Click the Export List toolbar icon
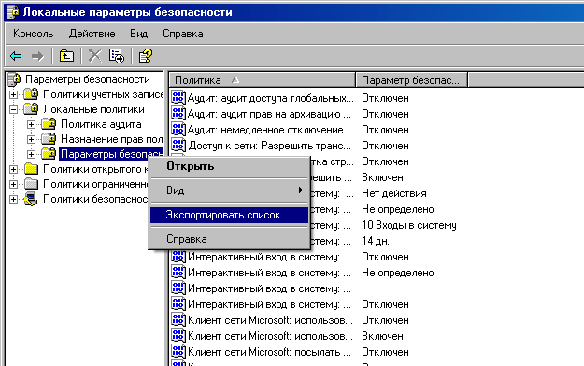The height and width of the screenshot is (366, 584). [x=116, y=56]
